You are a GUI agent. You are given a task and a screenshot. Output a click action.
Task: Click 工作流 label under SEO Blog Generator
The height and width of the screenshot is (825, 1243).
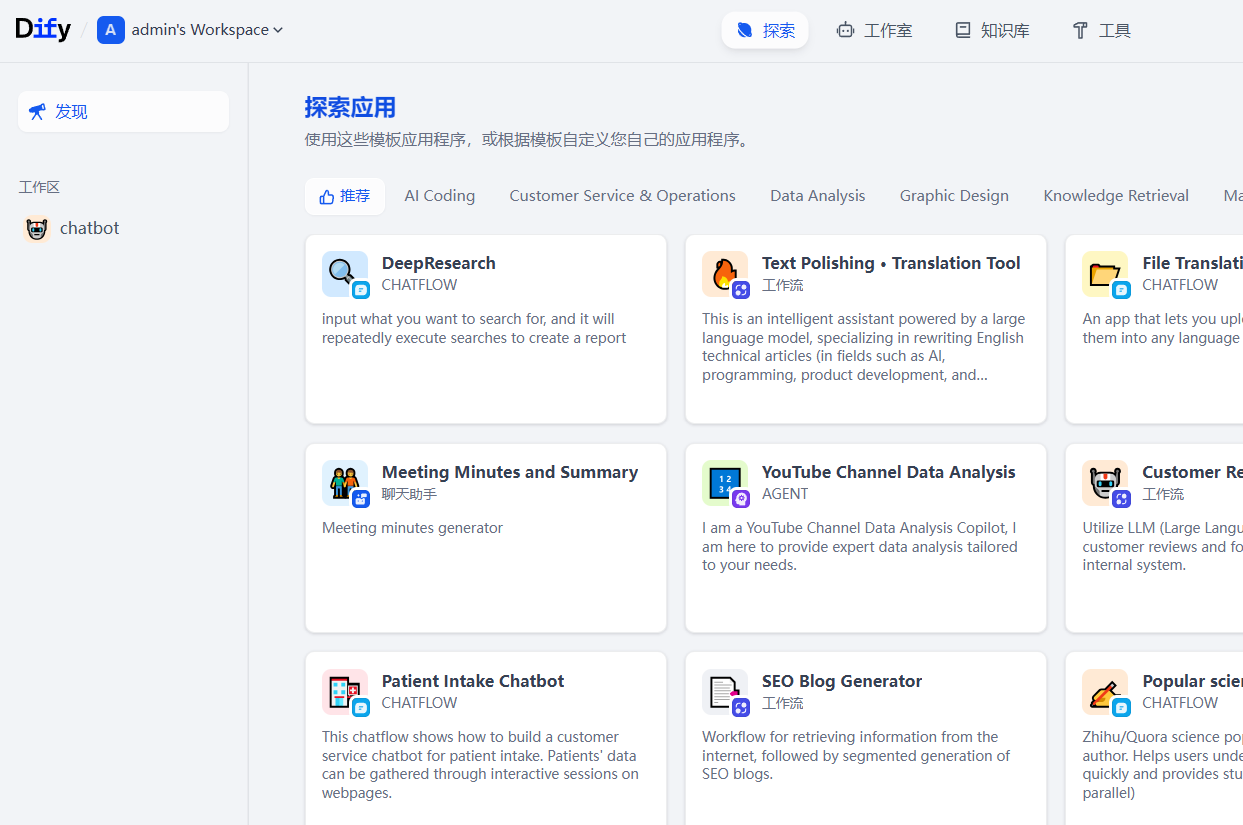[x=782, y=703]
